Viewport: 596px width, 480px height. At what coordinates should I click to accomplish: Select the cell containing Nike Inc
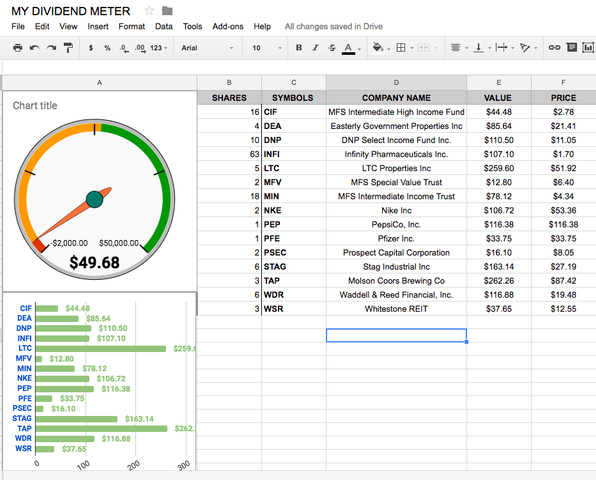(396, 210)
